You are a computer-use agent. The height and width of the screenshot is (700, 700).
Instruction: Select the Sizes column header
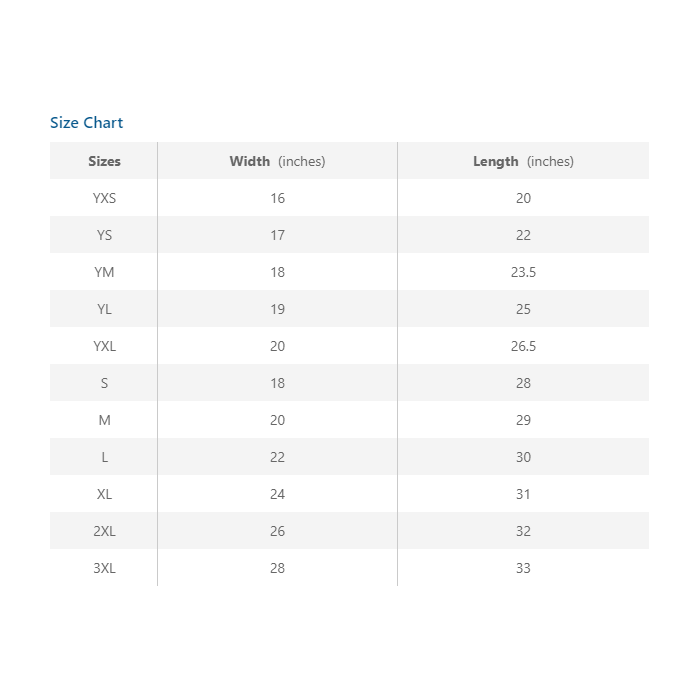coord(104,161)
